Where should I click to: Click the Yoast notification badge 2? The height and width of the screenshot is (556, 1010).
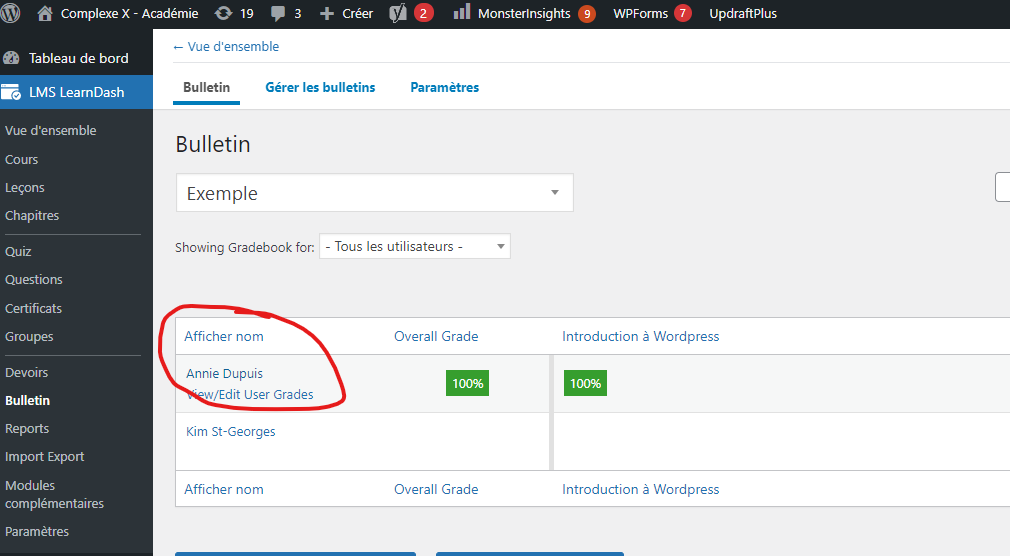423,13
